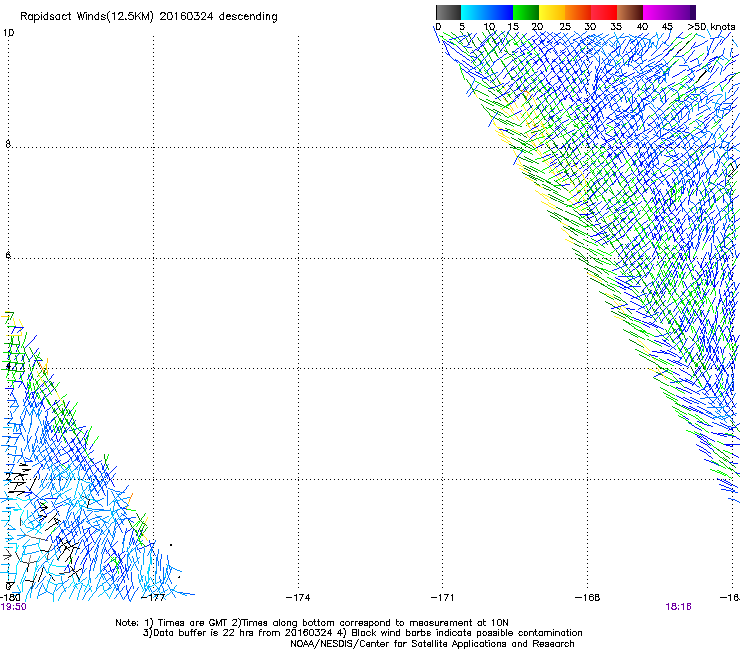Click the 'Rapidscat Winds(12.5KM) 20160324 descending' title

[x=149, y=17]
